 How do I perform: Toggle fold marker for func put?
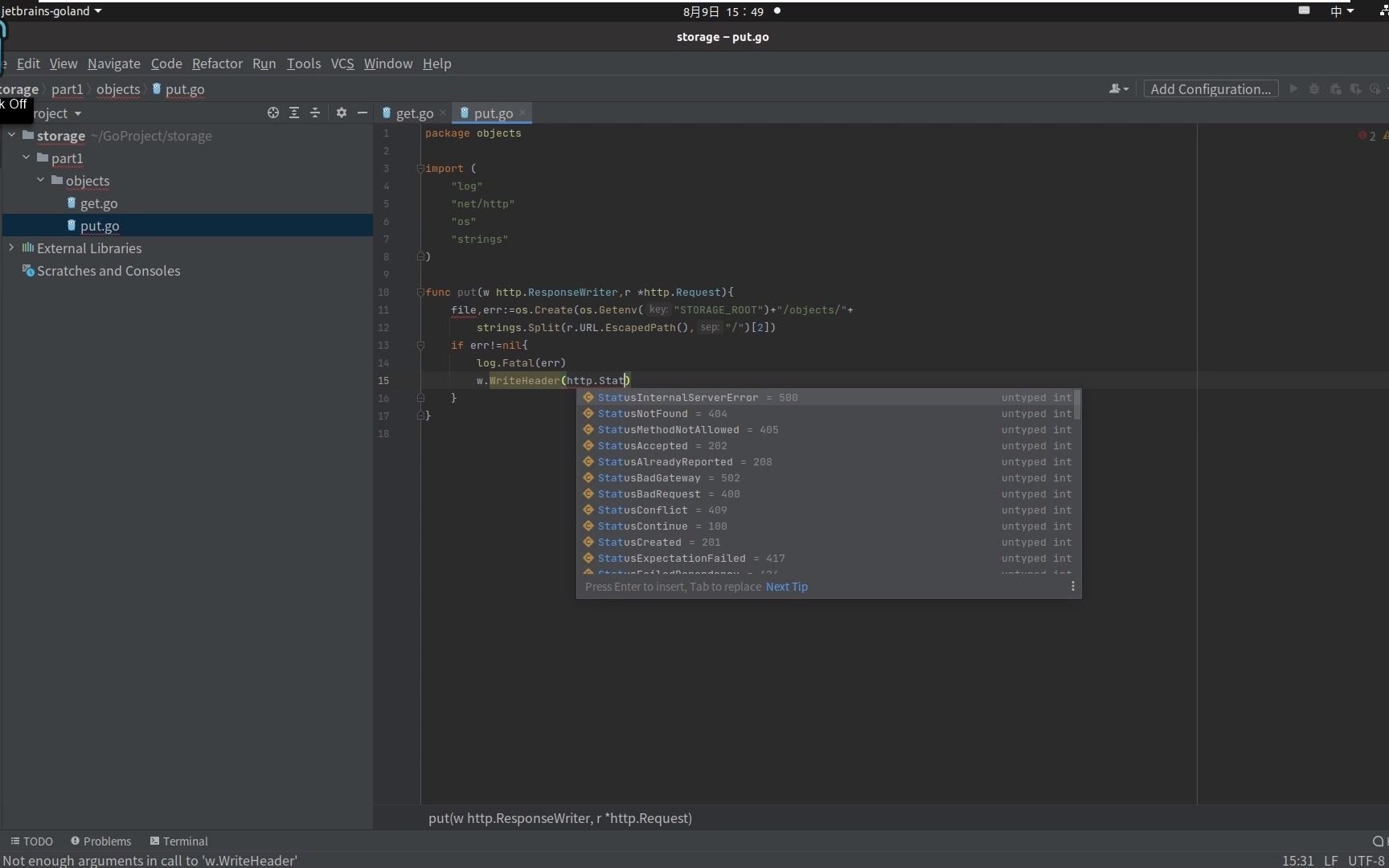coord(420,293)
